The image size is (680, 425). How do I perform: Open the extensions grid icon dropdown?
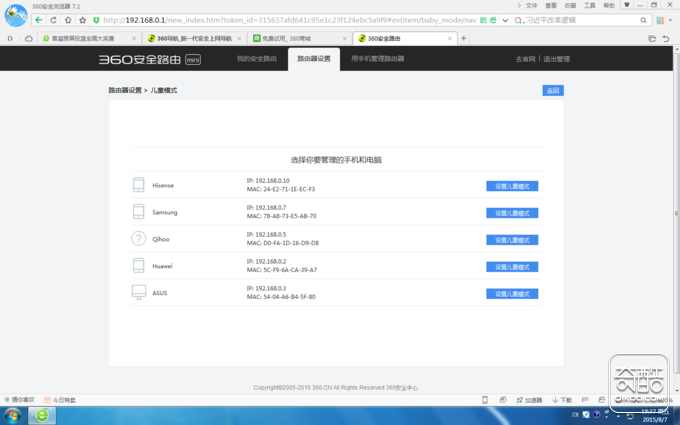[664, 20]
